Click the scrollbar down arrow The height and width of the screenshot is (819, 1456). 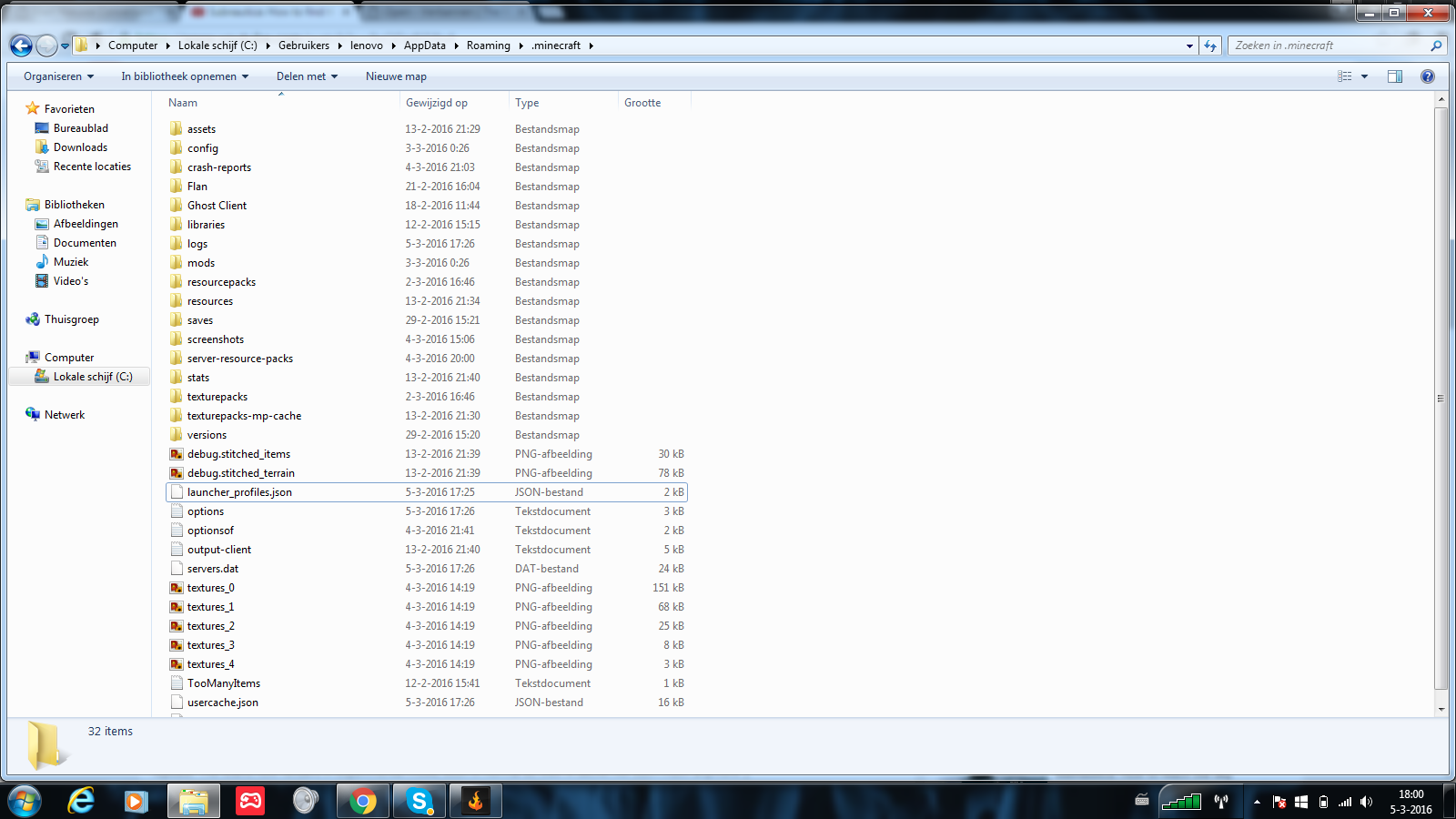1441,709
